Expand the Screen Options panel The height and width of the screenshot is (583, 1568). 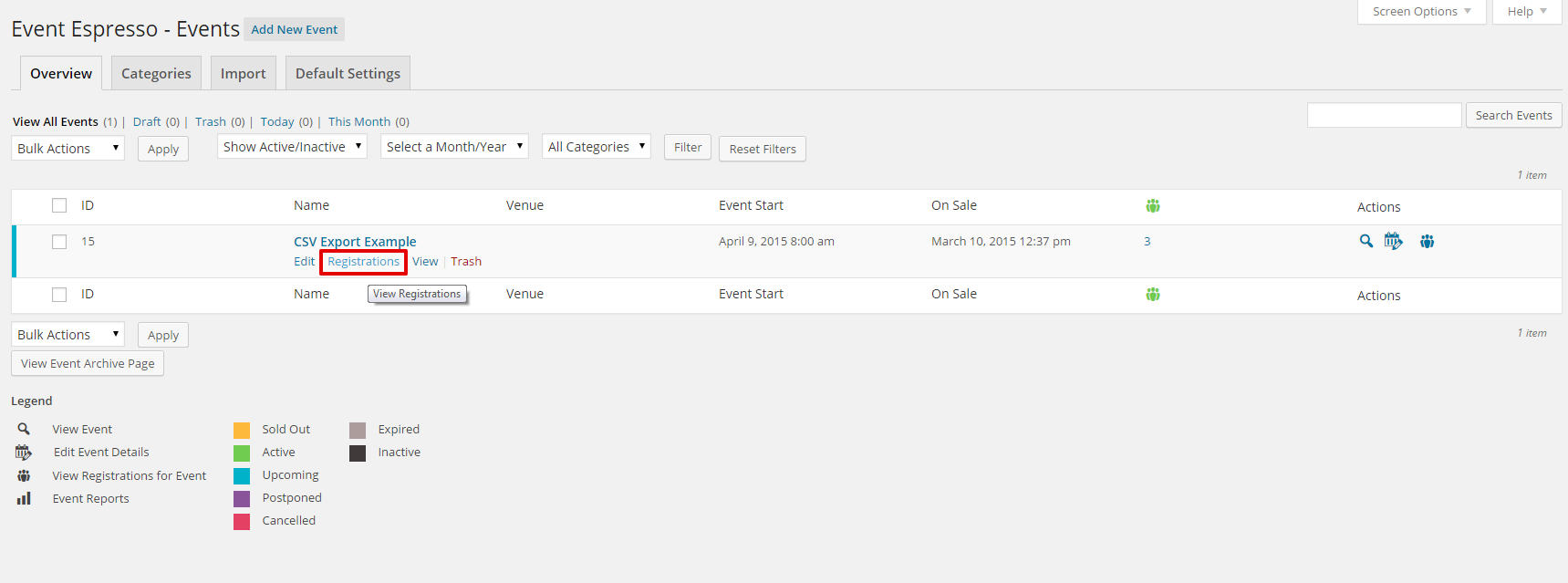tap(1421, 11)
